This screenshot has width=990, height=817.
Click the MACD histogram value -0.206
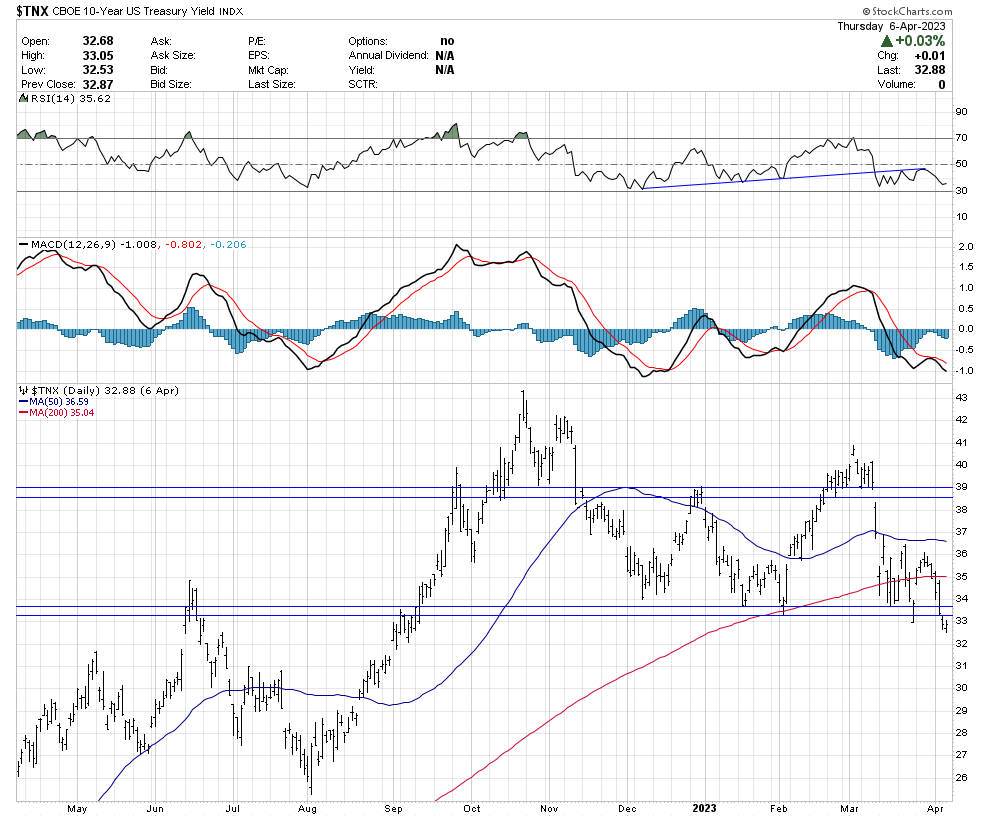(x=228, y=244)
